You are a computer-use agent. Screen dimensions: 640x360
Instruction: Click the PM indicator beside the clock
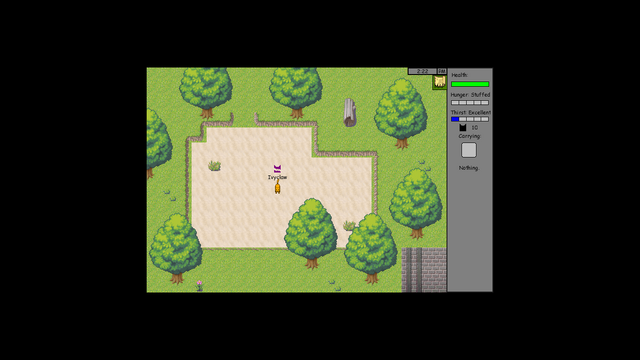tap(442, 71)
